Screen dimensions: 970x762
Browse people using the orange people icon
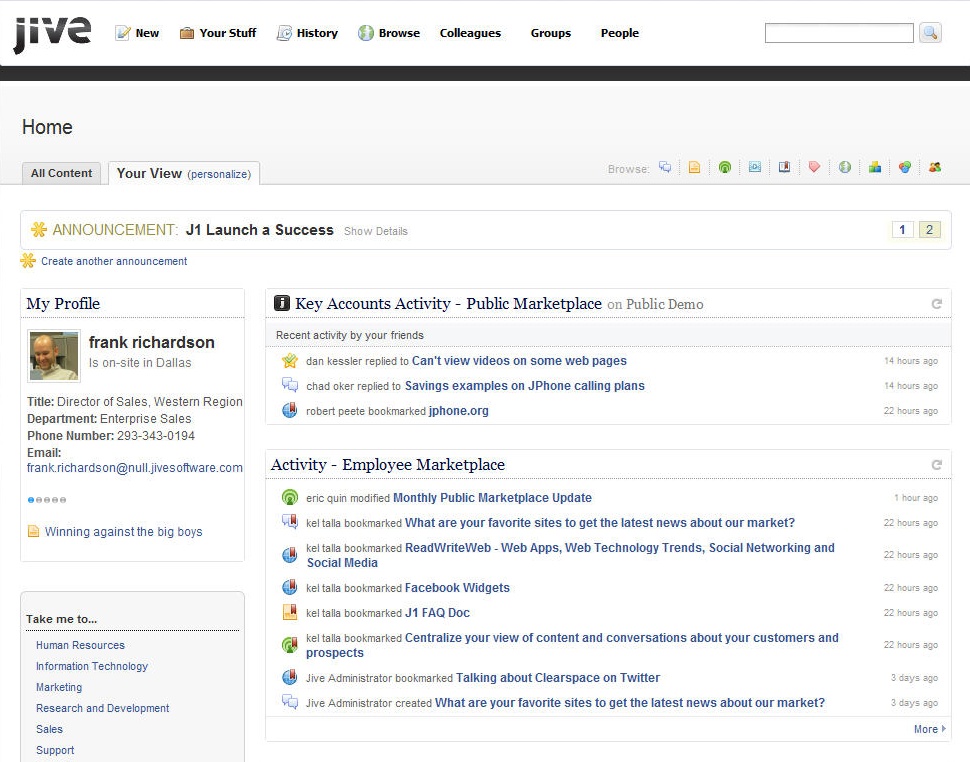(934, 168)
